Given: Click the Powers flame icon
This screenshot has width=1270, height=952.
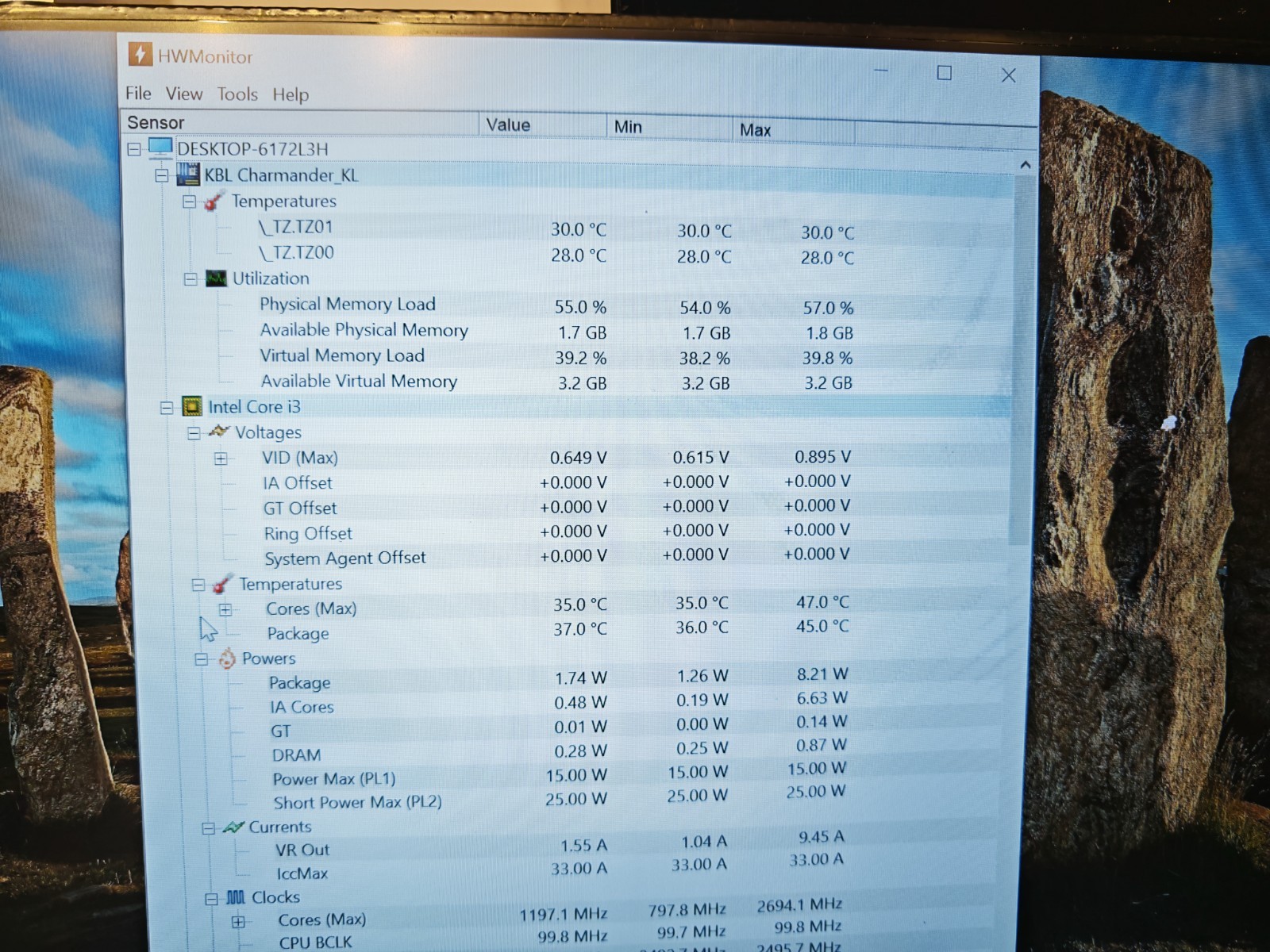Looking at the screenshot, I should (x=227, y=658).
